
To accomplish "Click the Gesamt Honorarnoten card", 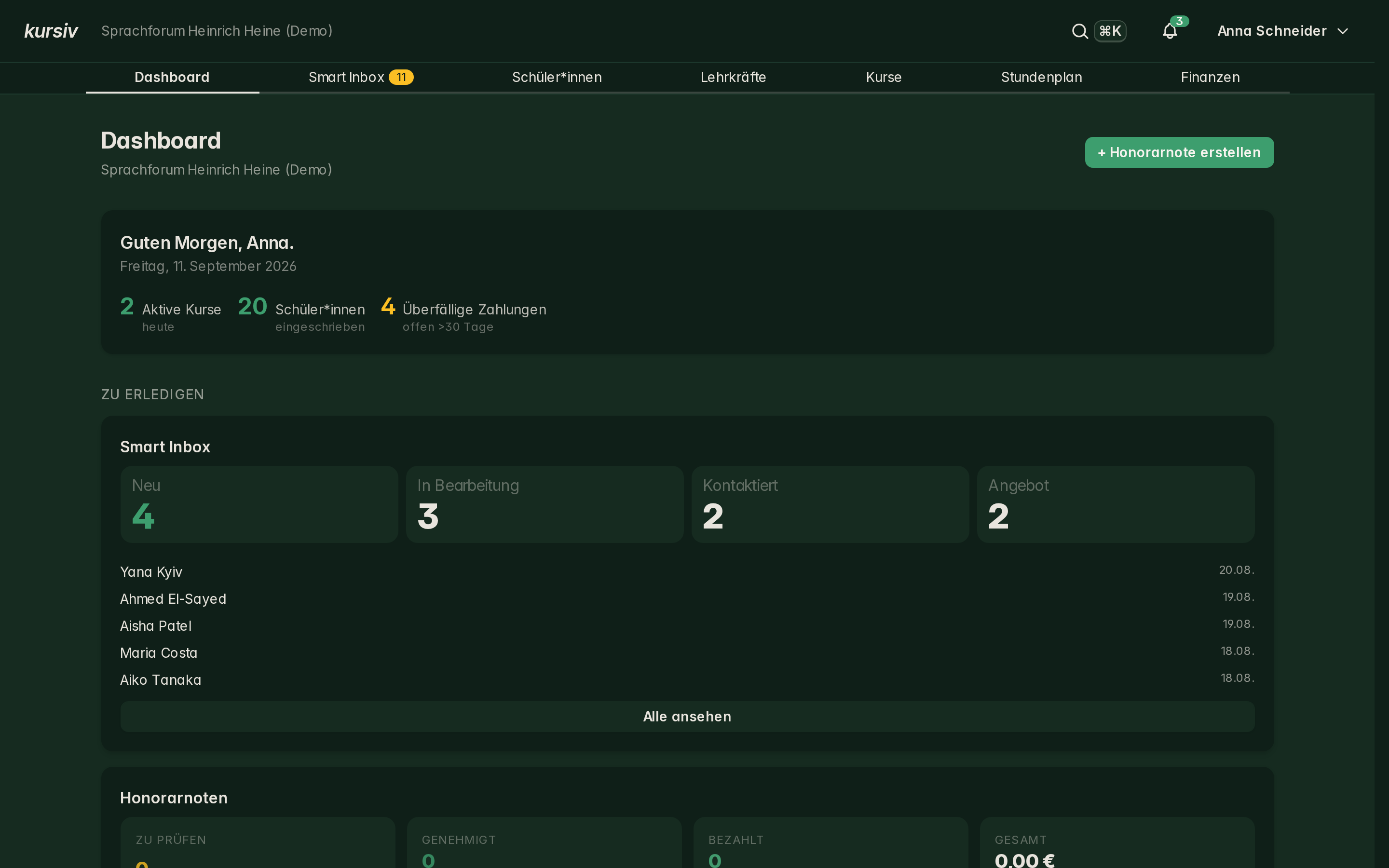I will [1117, 842].
